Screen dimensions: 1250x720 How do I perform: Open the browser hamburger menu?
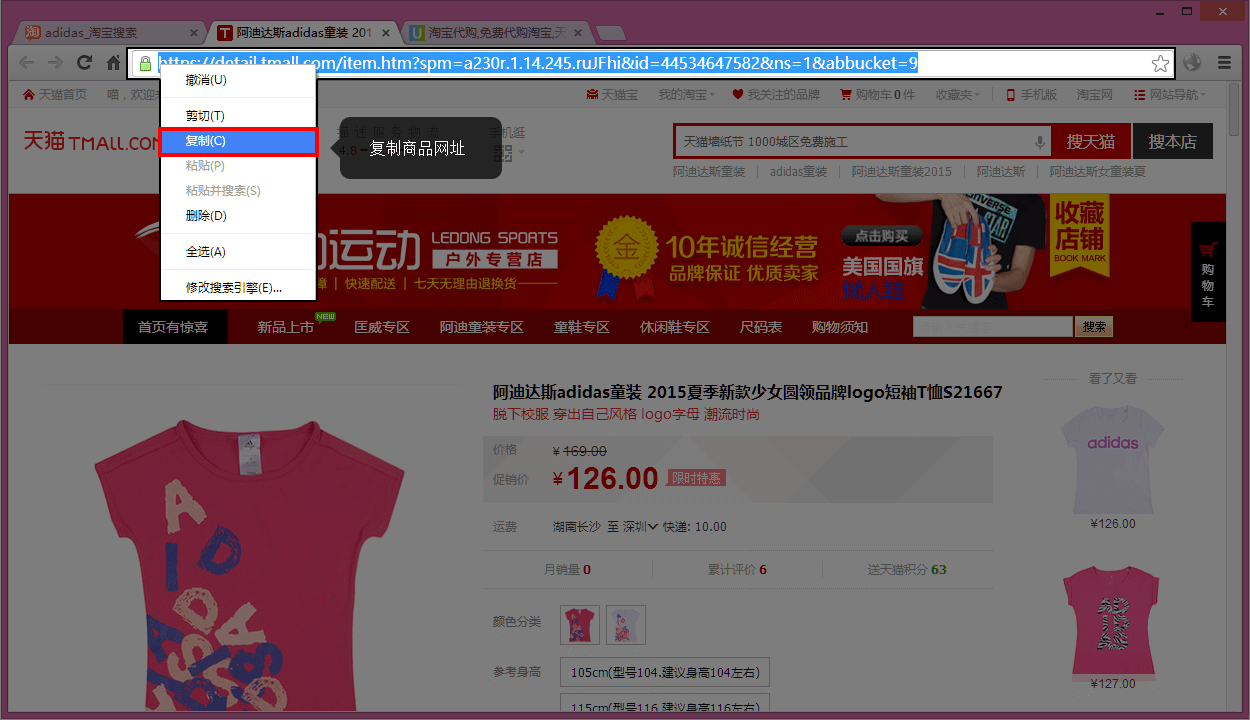(x=1224, y=63)
